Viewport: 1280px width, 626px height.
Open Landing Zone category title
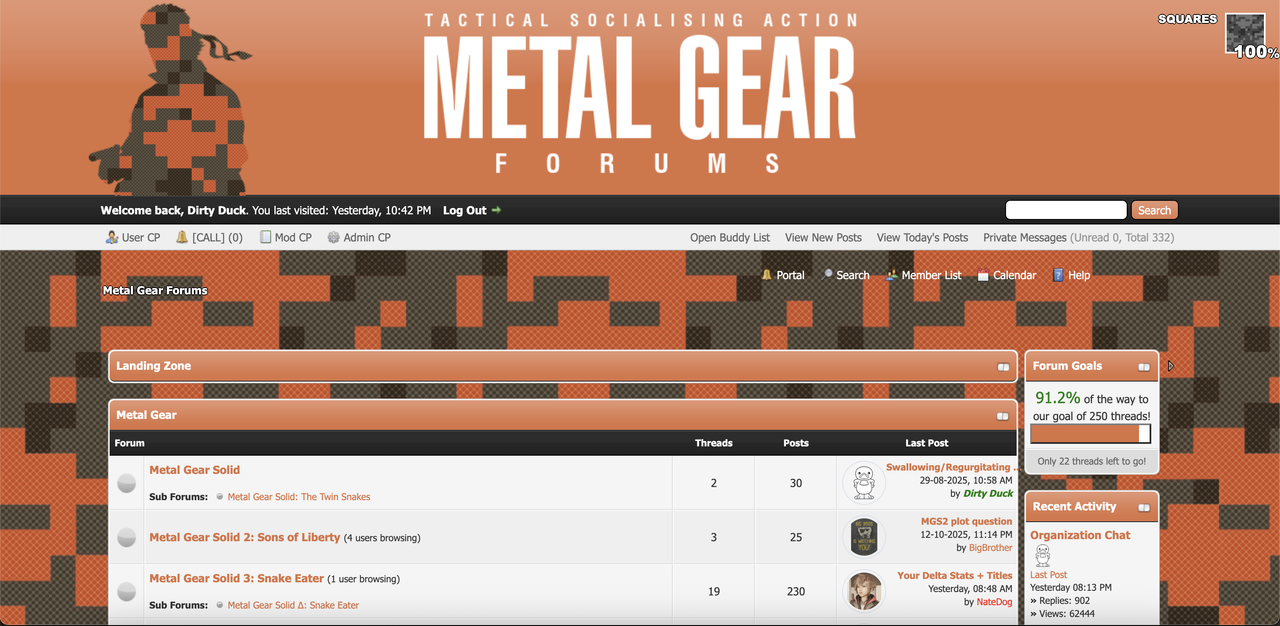[153, 366]
